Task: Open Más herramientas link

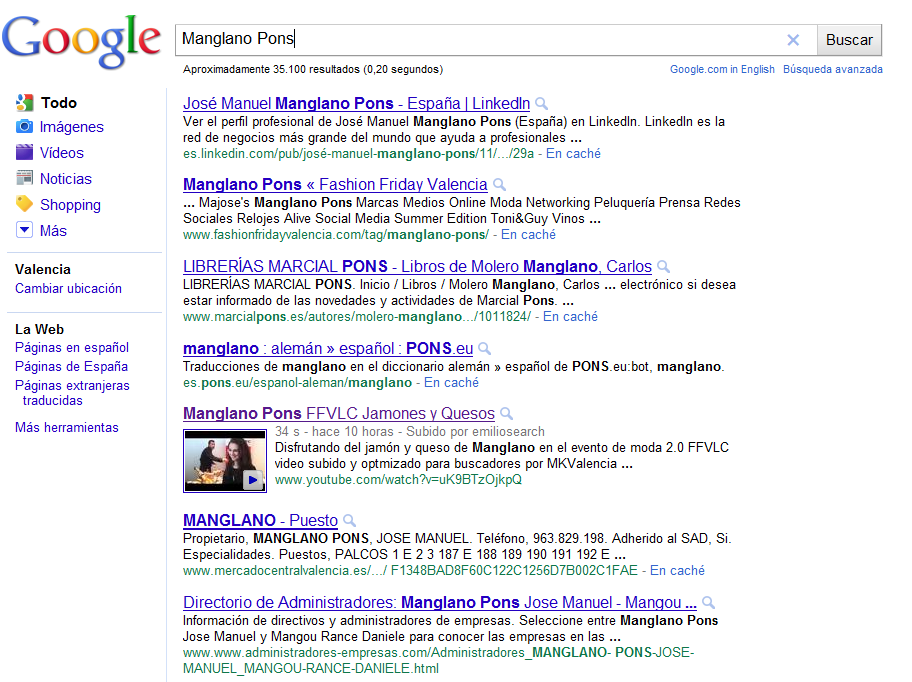Action: [x=66, y=427]
